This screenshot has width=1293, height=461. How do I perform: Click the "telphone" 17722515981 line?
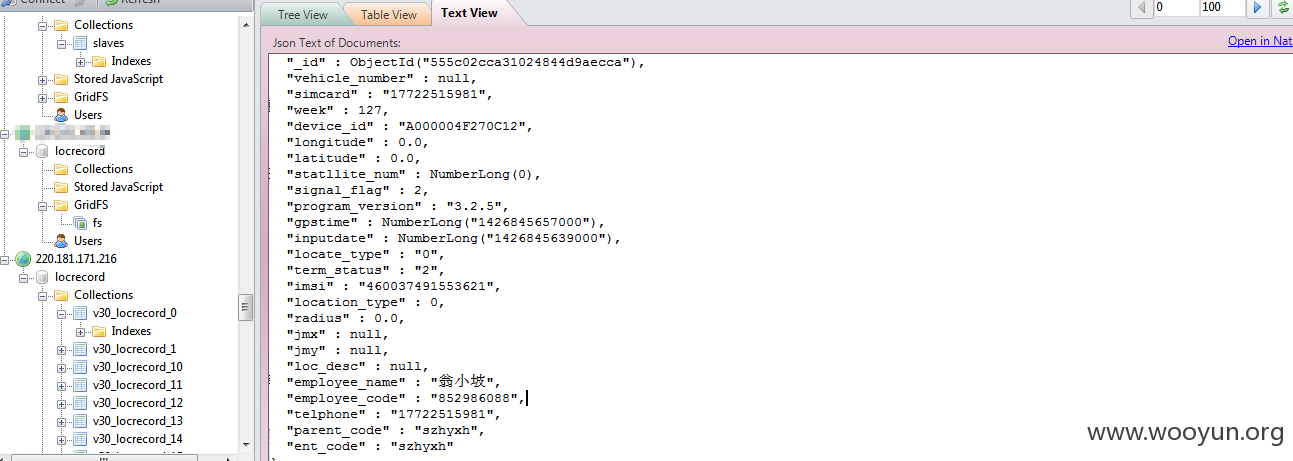coord(393,414)
